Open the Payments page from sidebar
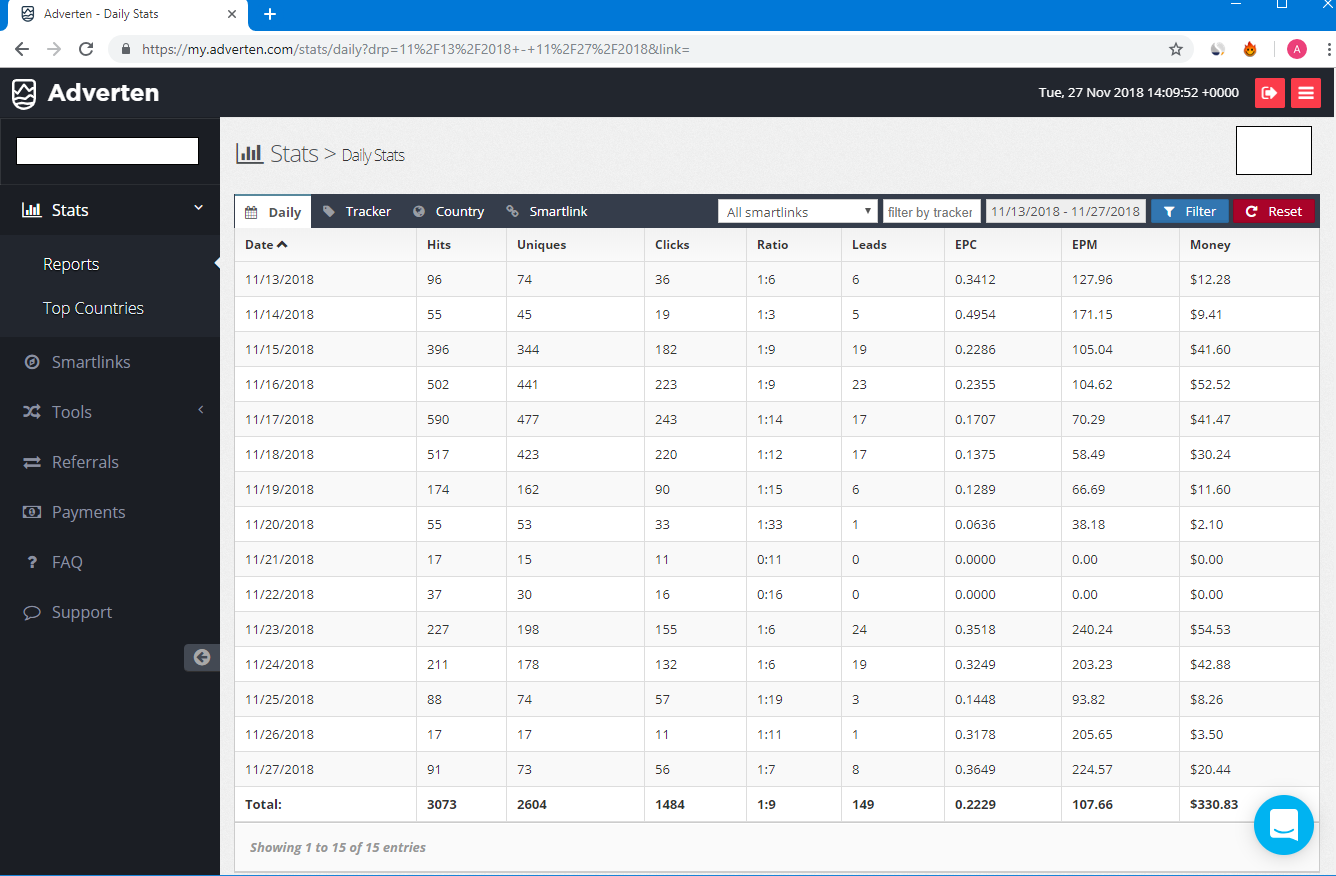The height and width of the screenshot is (876, 1336). [88, 512]
